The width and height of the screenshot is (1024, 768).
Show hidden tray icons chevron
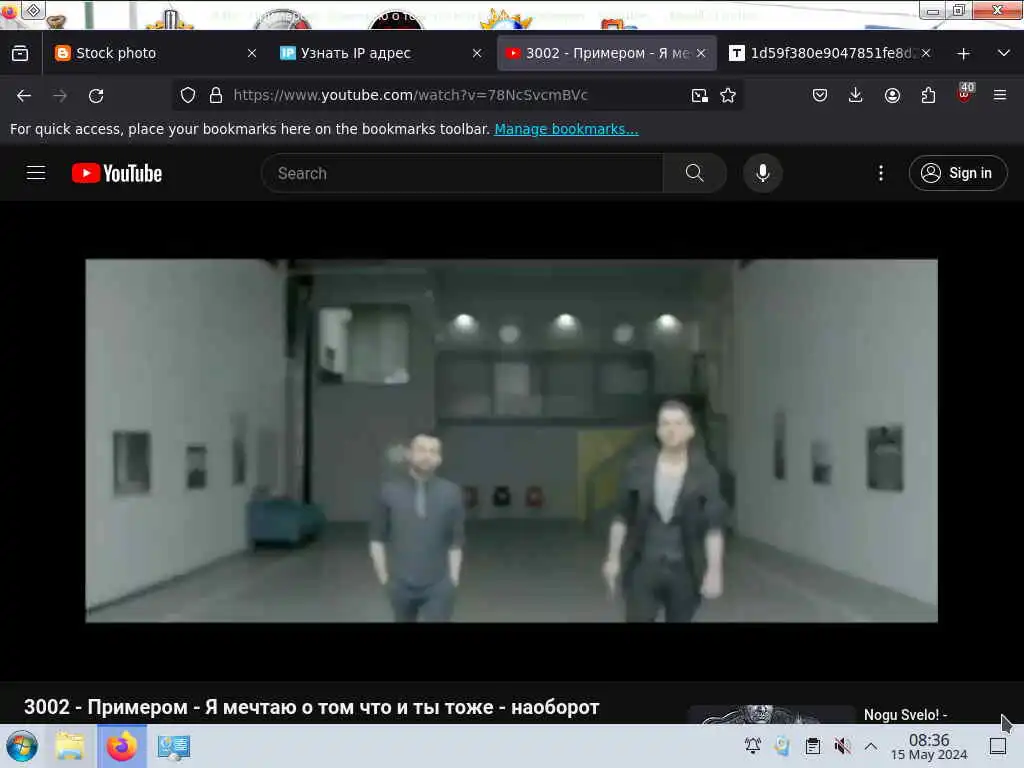871,746
